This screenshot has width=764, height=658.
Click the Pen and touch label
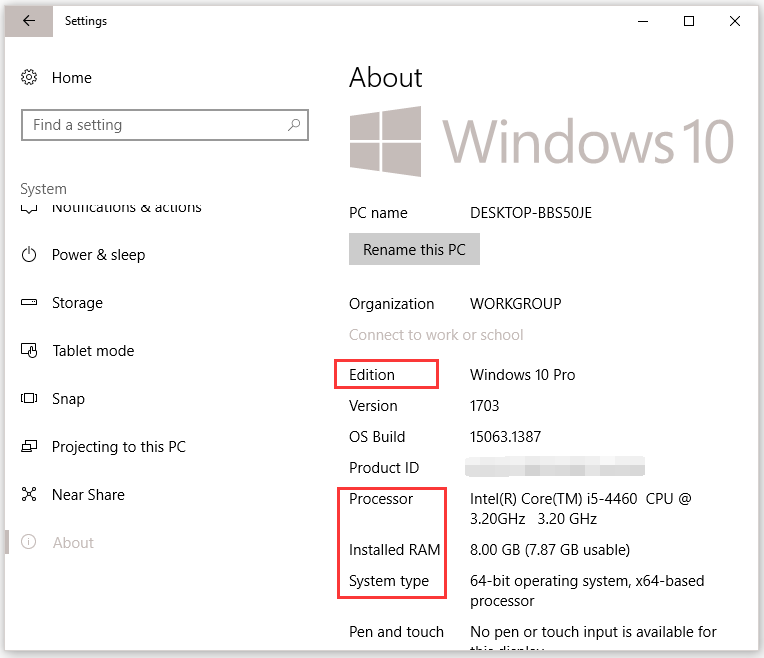tap(396, 632)
